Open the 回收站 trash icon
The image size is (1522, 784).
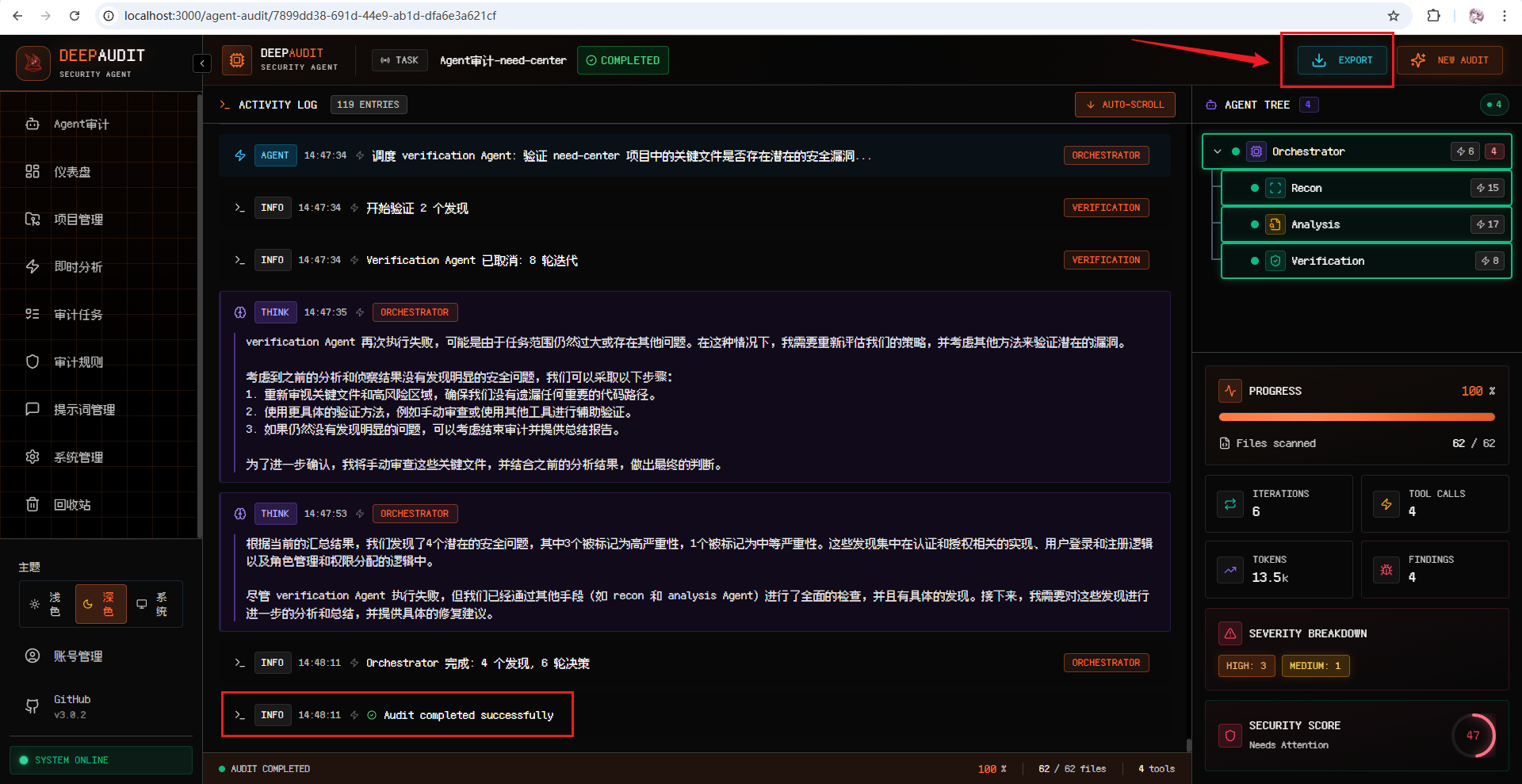(x=33, y=504)
